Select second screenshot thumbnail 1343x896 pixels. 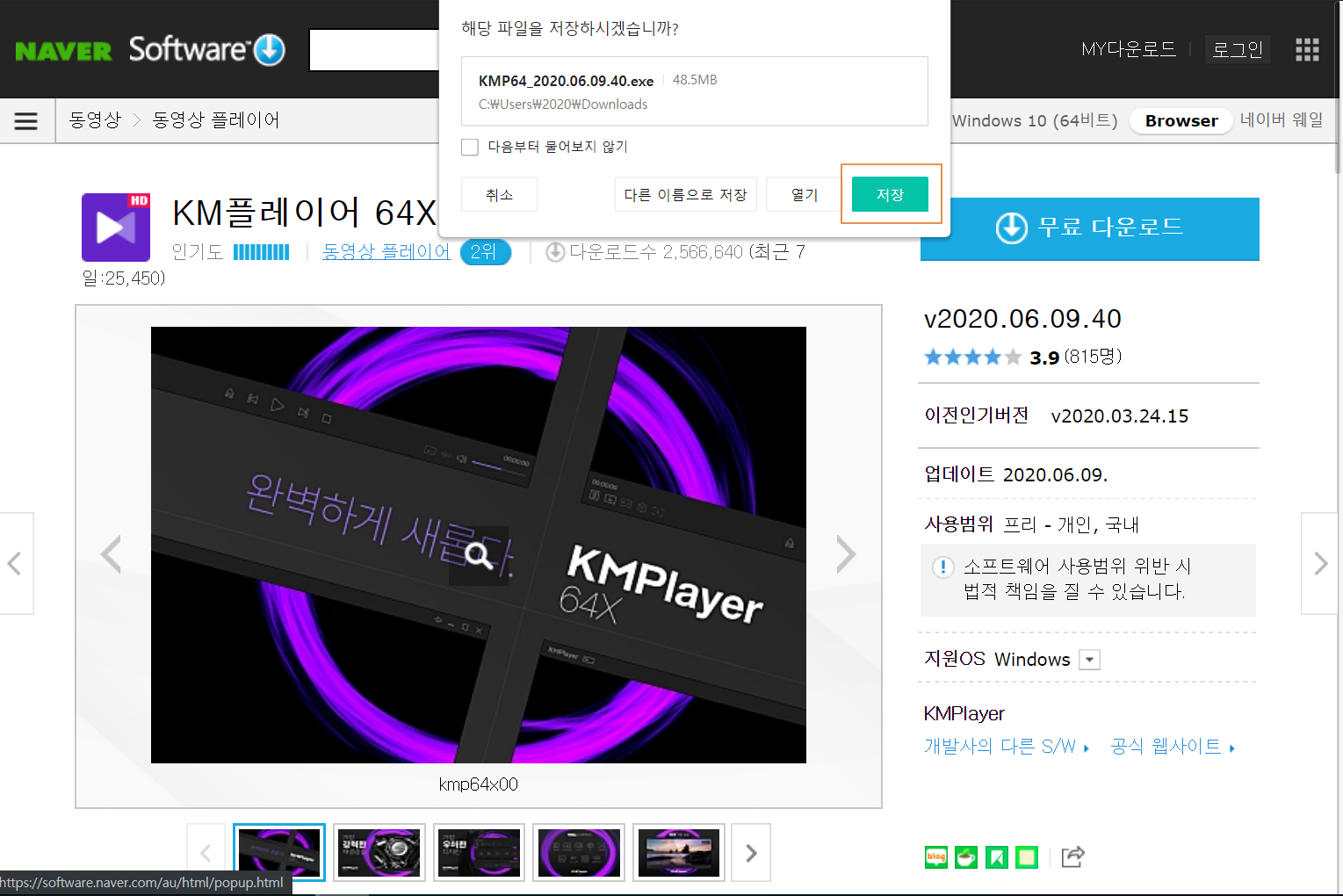click(x=379, y=852)
